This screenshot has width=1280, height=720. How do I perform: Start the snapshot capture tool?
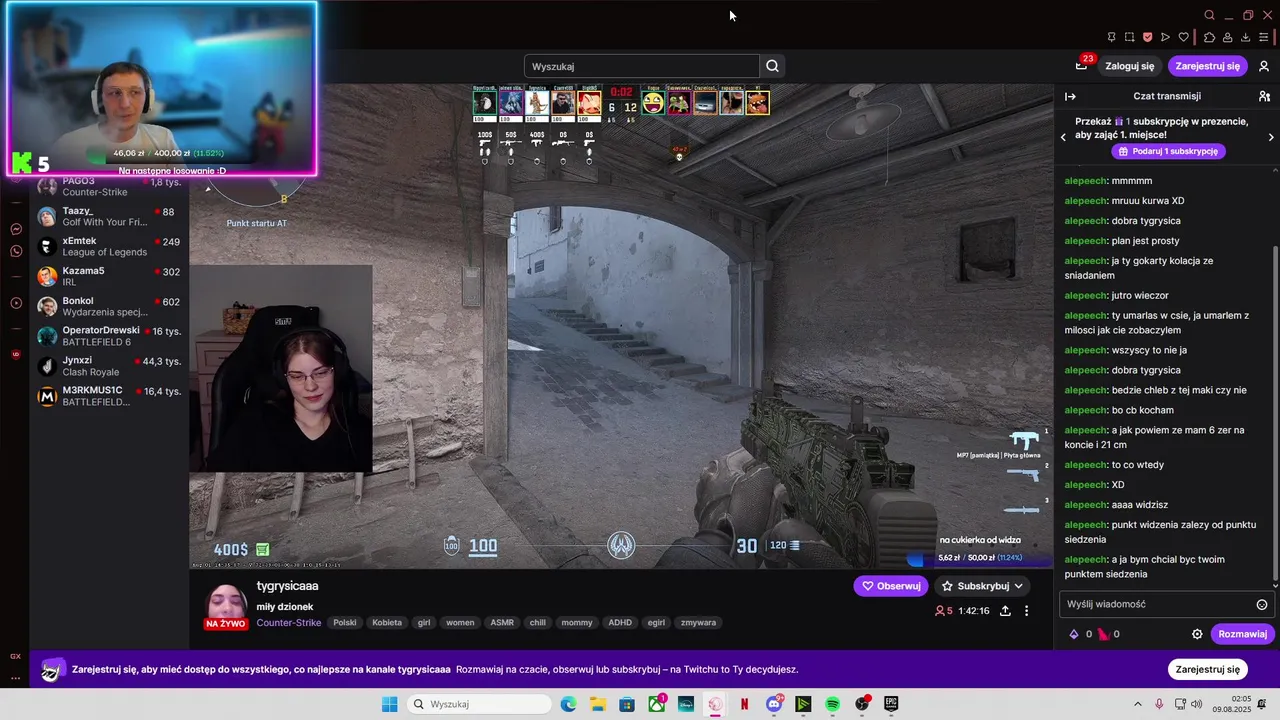point(1129,37)
